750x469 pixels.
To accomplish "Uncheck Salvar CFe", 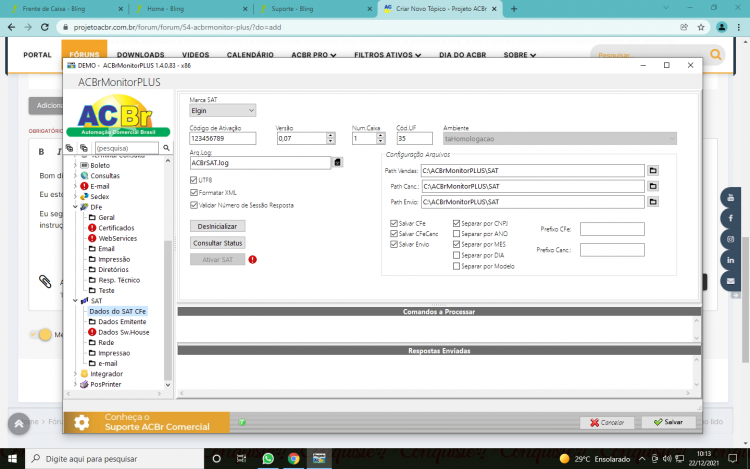I will (x=394, y=223).
